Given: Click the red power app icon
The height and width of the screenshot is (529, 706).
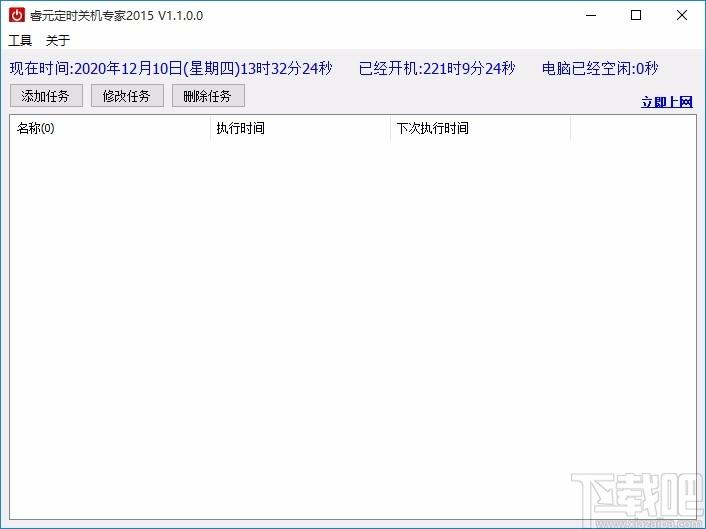Looking at the screenshot, I should 17,15.
